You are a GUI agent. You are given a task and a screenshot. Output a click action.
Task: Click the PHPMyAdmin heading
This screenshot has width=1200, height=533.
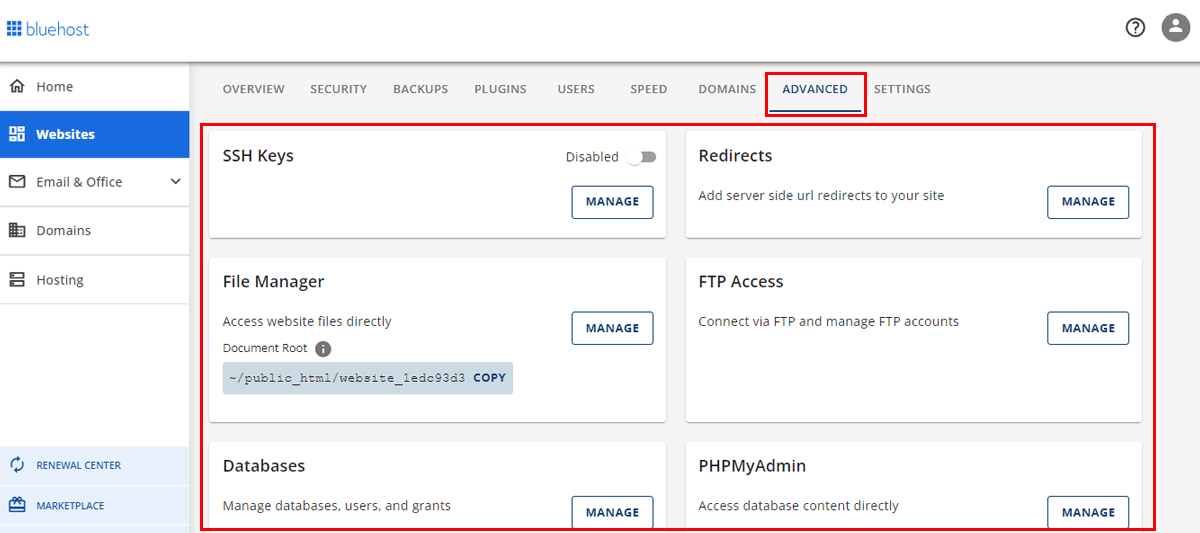[x=752, y=466]
